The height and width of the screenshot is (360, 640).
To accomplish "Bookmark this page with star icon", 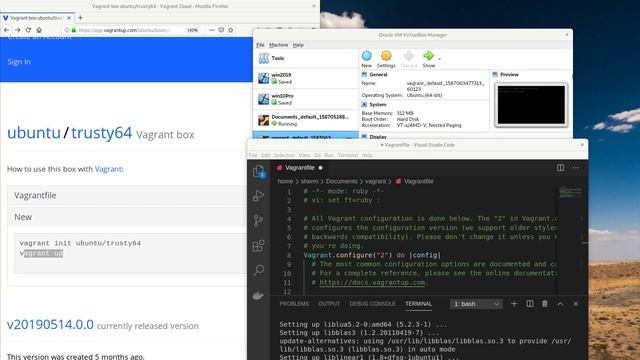I will click(231, 30).
